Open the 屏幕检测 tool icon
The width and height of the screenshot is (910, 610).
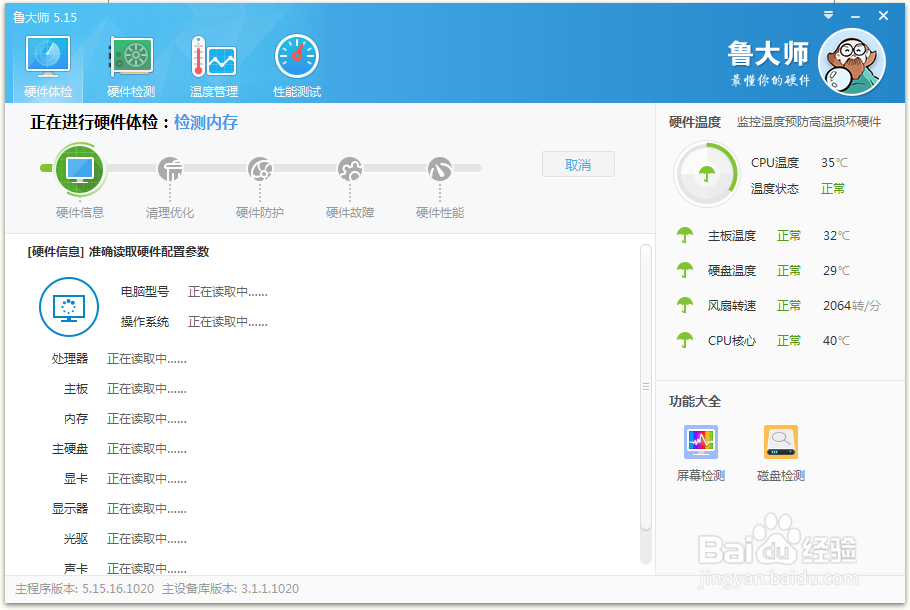701,442
